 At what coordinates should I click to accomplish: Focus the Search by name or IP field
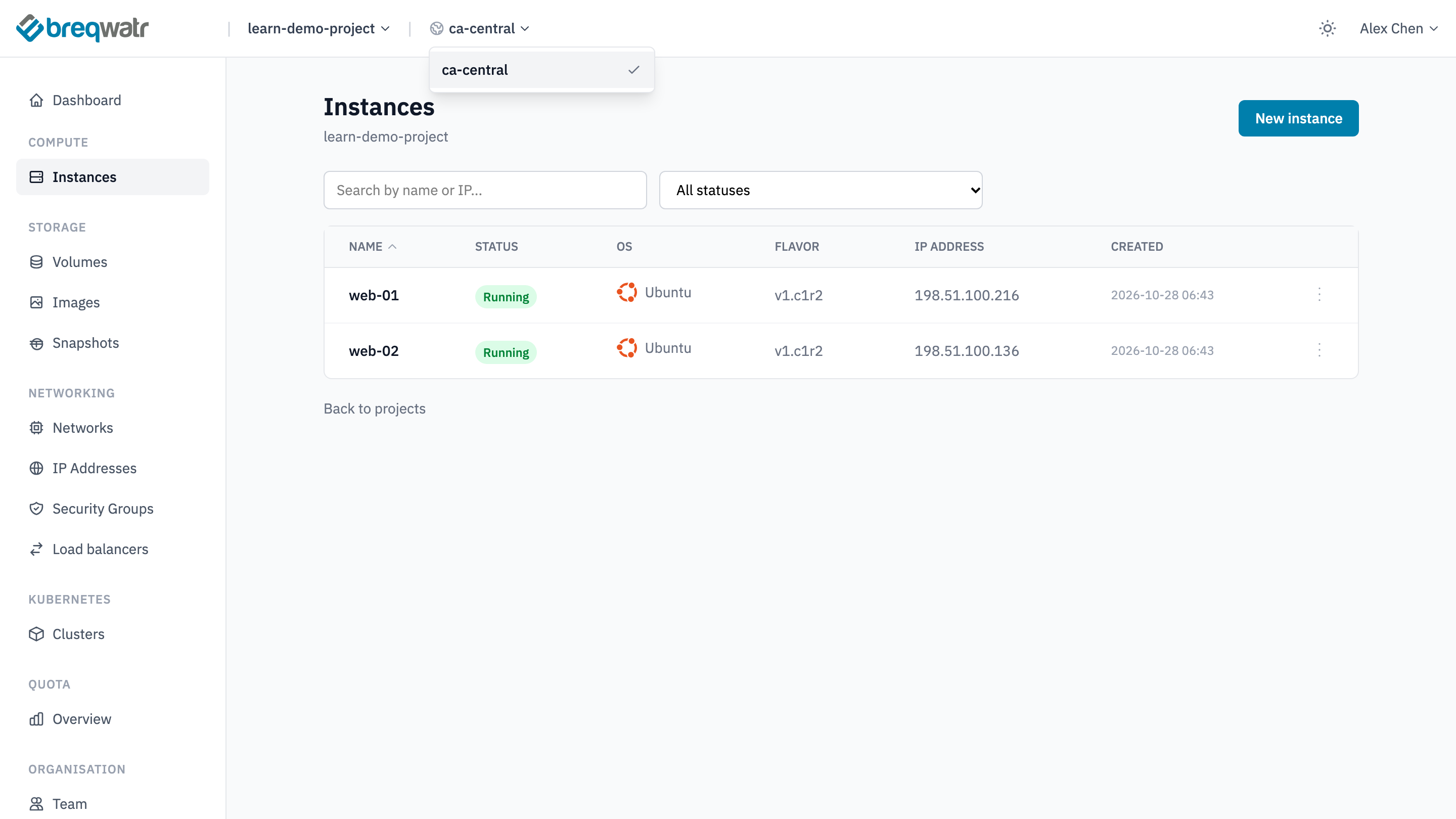coord(485,190)
